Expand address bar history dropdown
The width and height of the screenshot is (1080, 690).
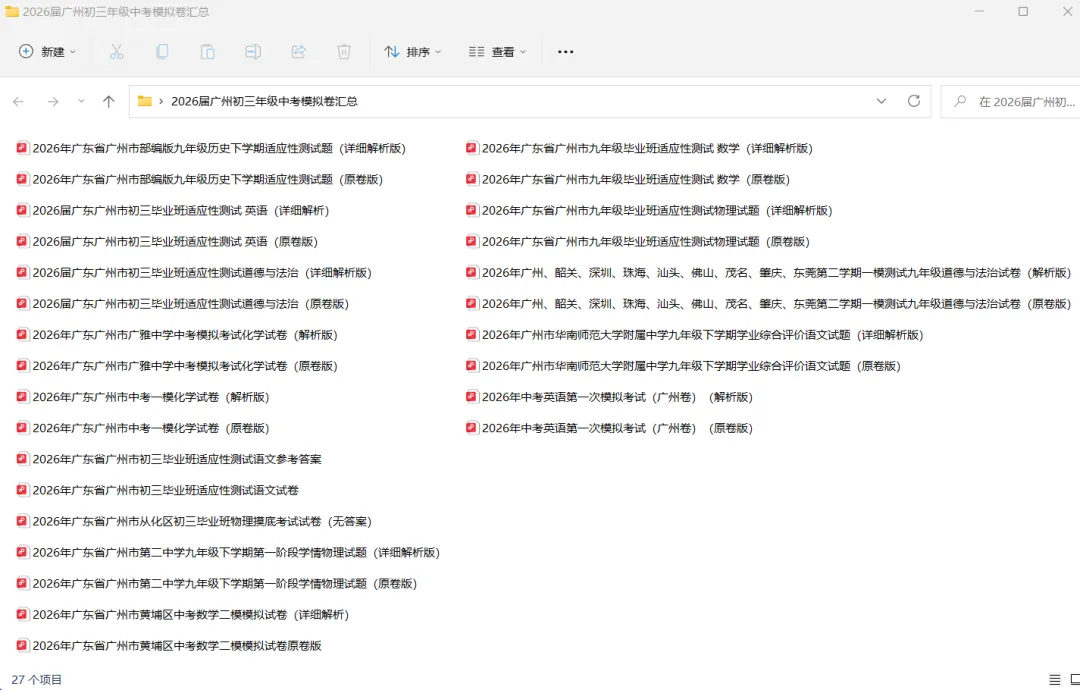pos(881,101)
